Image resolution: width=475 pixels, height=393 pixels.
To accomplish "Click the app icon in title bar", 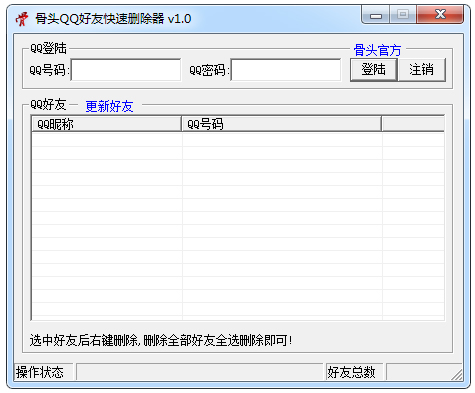I will [22, 19].
